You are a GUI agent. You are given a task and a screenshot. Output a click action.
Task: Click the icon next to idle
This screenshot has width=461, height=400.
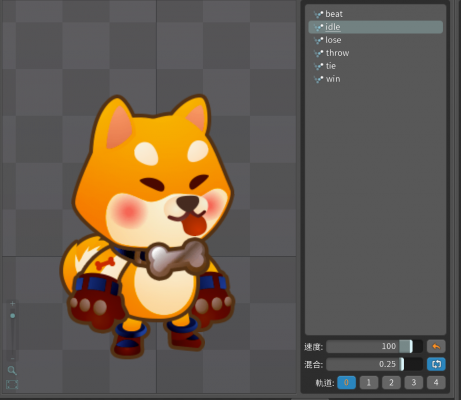point(319,27)
